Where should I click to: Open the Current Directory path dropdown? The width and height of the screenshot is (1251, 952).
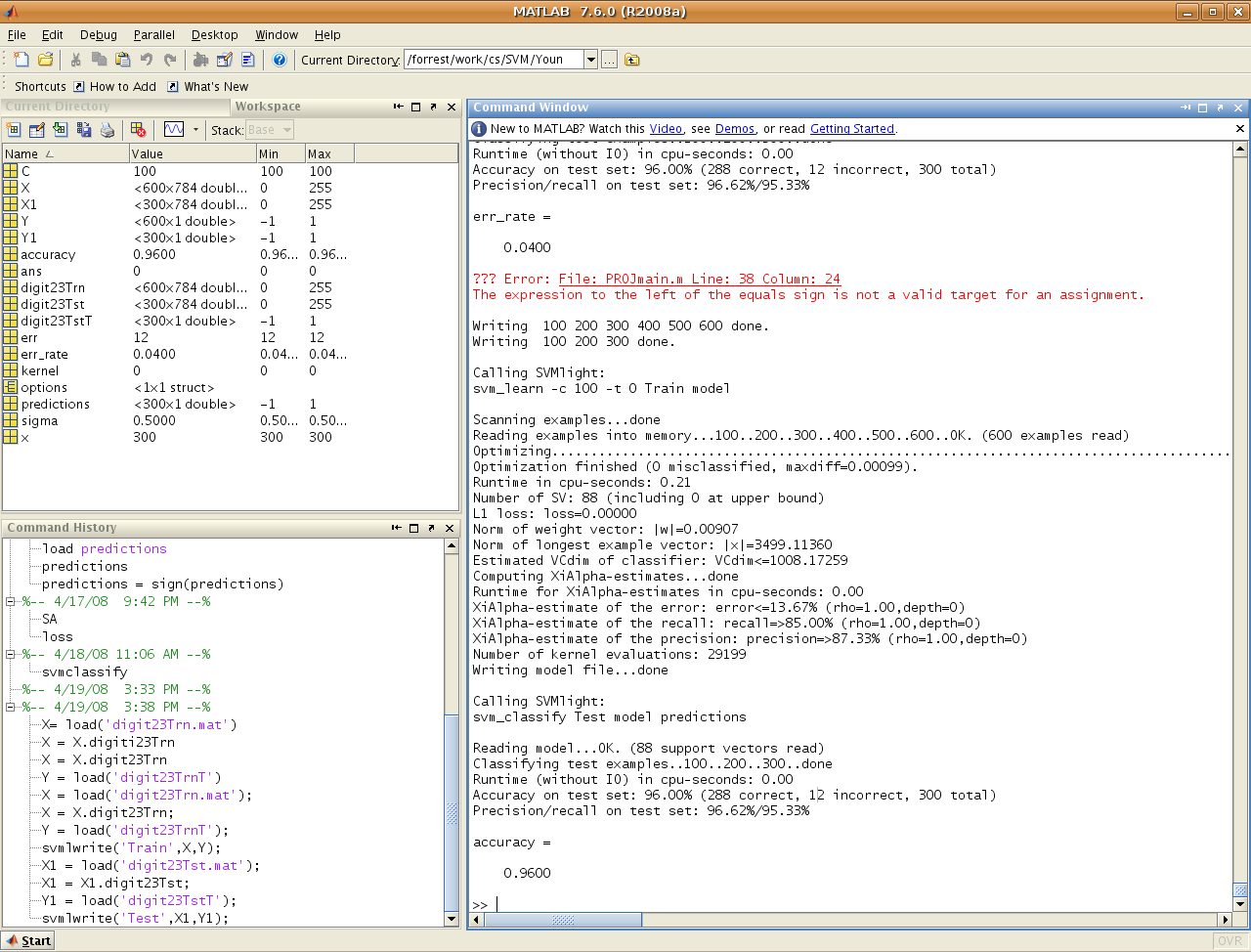(x=590, y=60)
